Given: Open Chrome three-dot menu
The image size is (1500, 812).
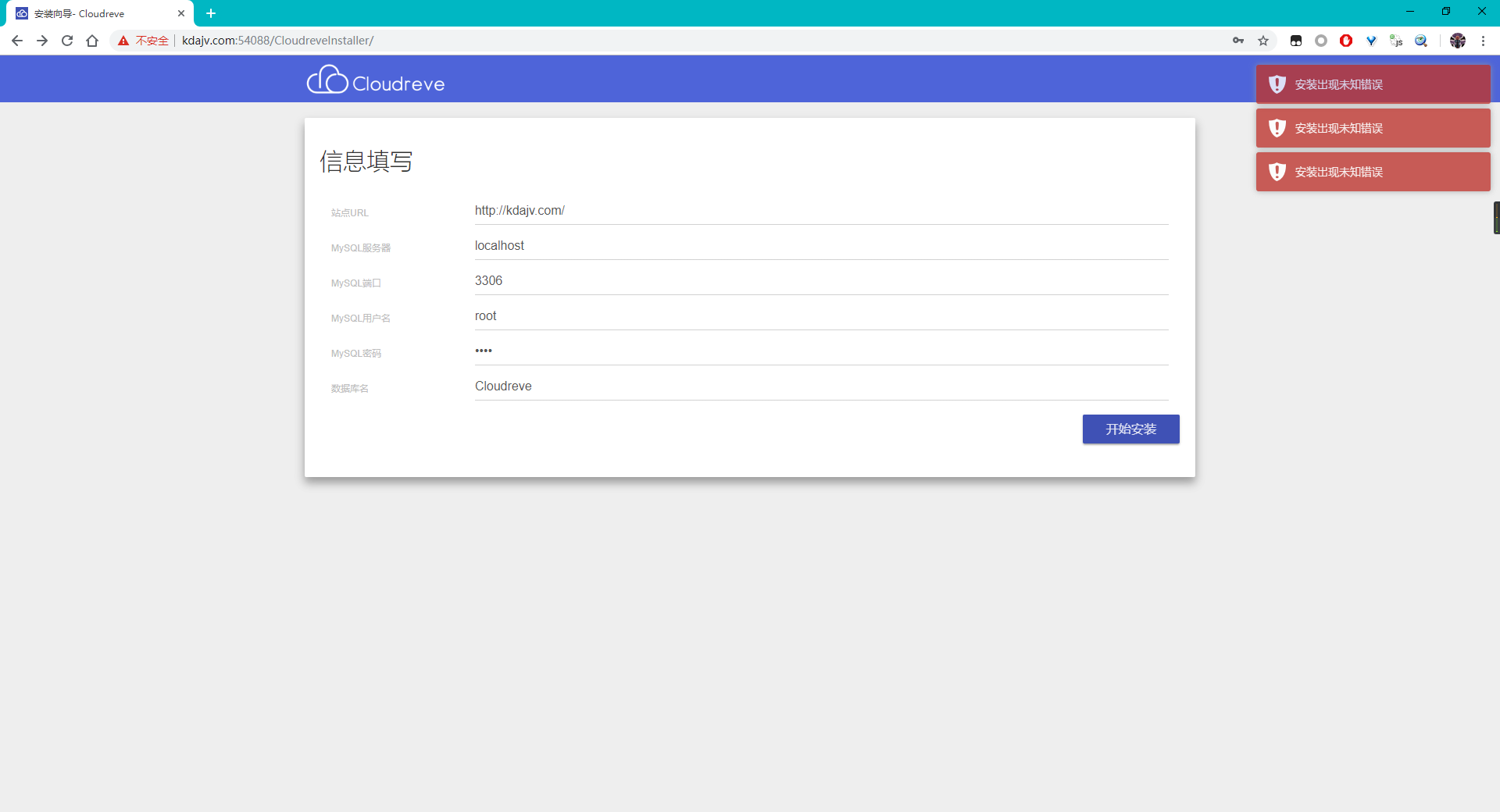Looking at the screenshot, I should [x=1483, y=41].
